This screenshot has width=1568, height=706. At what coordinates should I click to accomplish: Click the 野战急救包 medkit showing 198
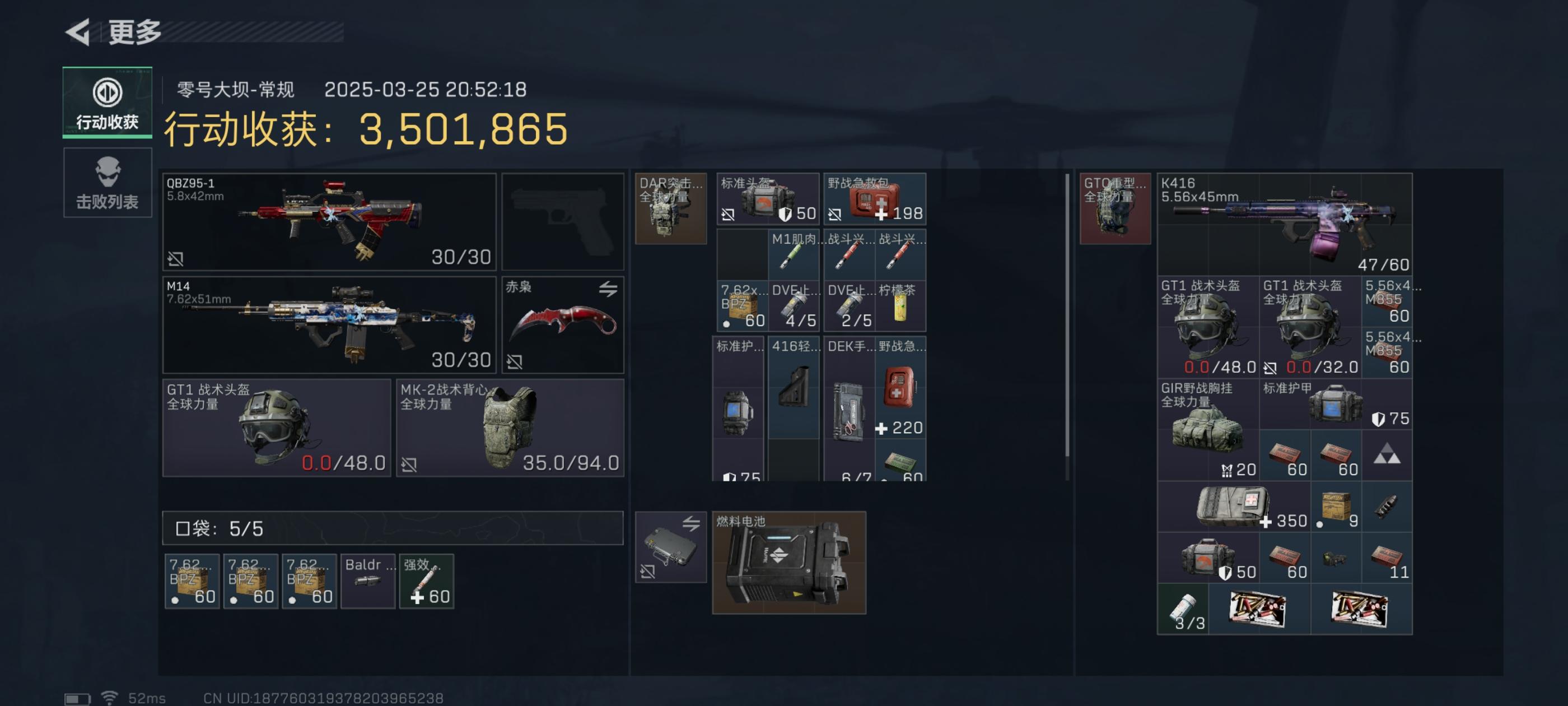tap(875, 198)
